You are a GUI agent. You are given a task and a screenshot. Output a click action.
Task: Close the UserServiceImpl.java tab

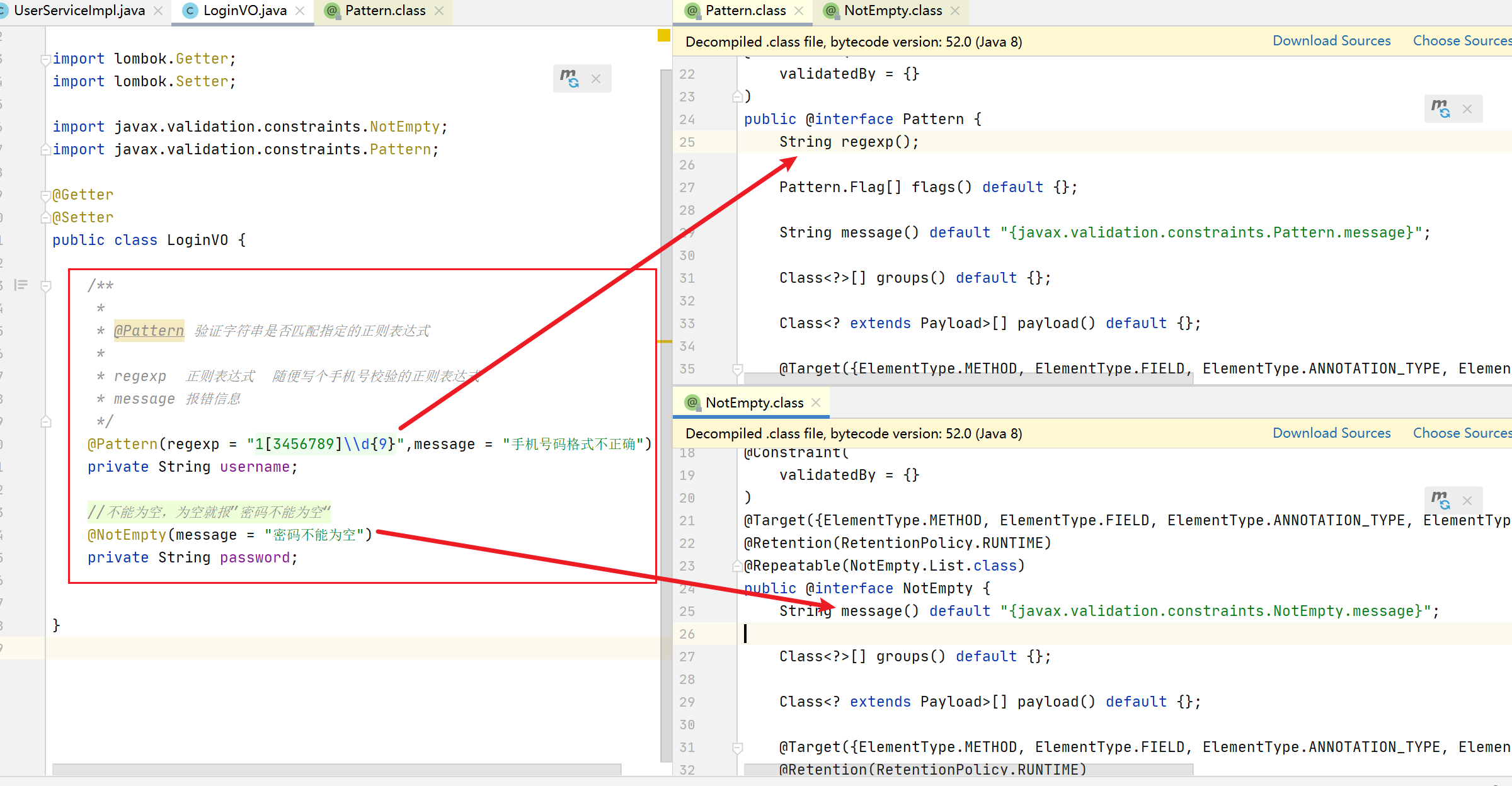click(158, 11)
